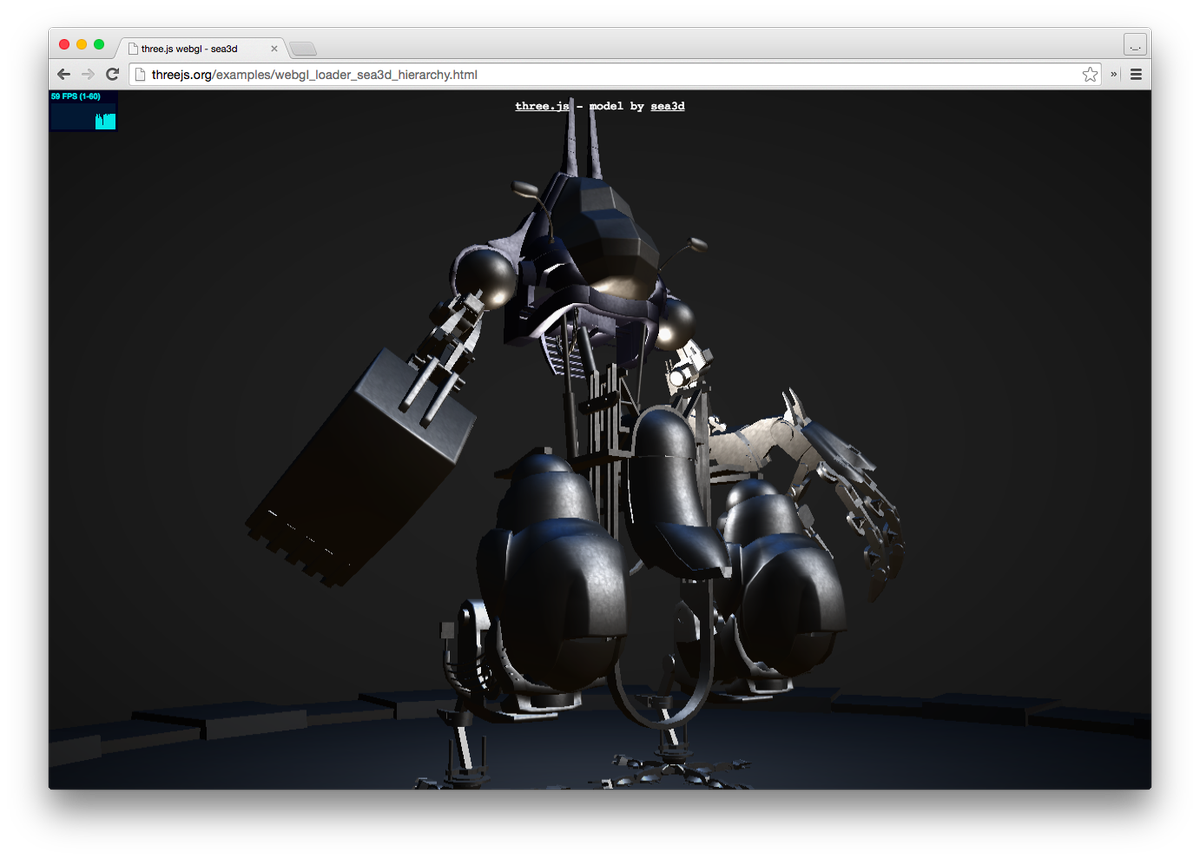
Task: Expand the toolbar overflow chevron
Action: click(x=1112, y=73)
